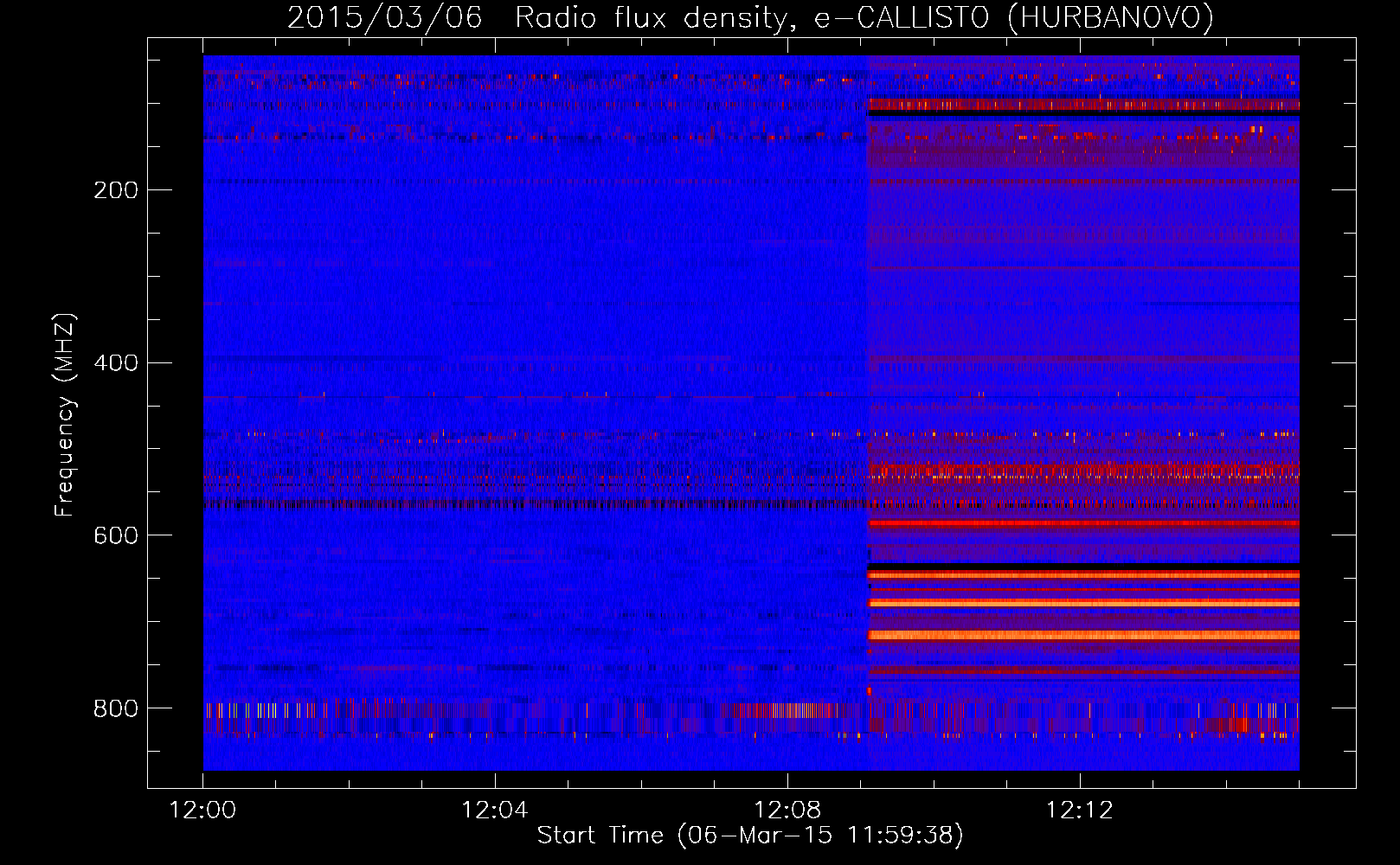Viewport: 1400px width, 865px height.
Task: Click the '12:12' time tick label
Action: pos(1080,811)
